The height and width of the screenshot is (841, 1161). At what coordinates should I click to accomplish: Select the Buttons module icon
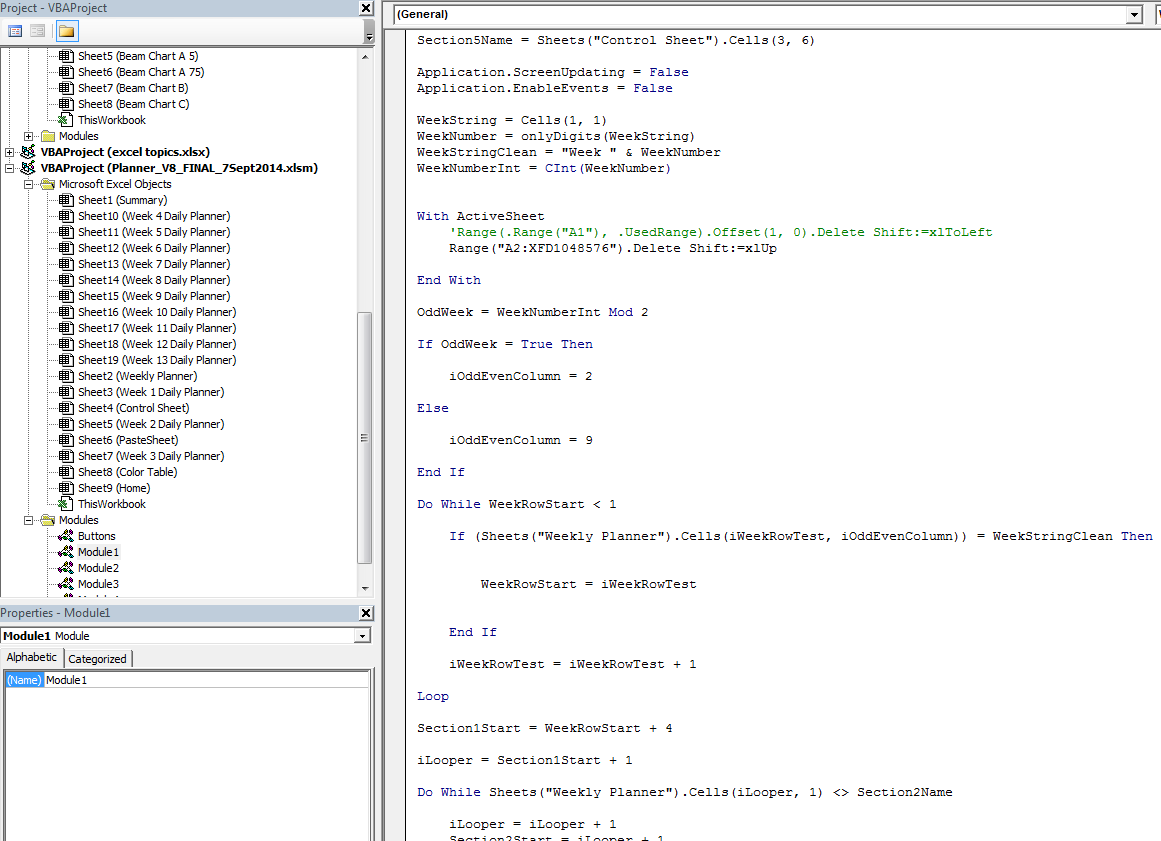(x=66, y=536)
